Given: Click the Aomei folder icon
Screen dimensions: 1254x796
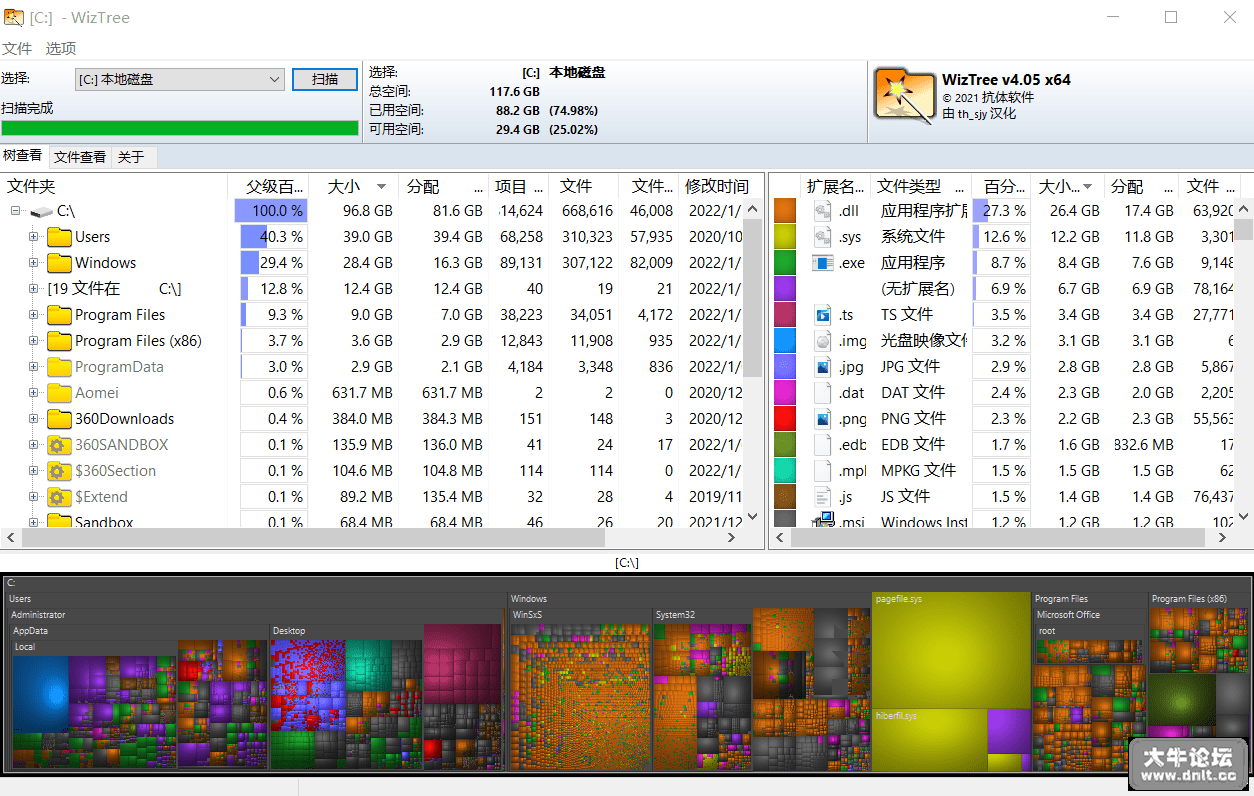Looking at the screenshot, I should point(59,393).
